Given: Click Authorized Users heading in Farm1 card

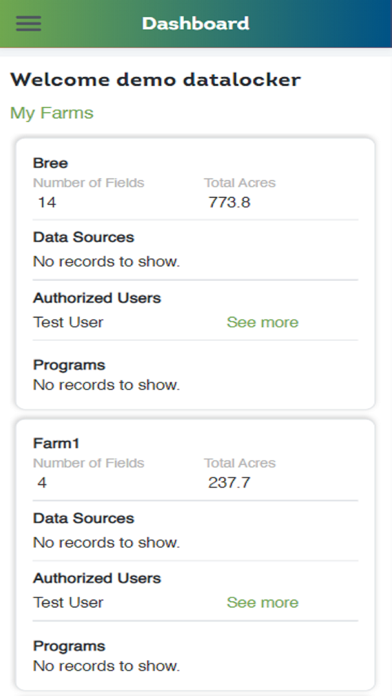Looking at the screenshot, I should click(97, 578).
